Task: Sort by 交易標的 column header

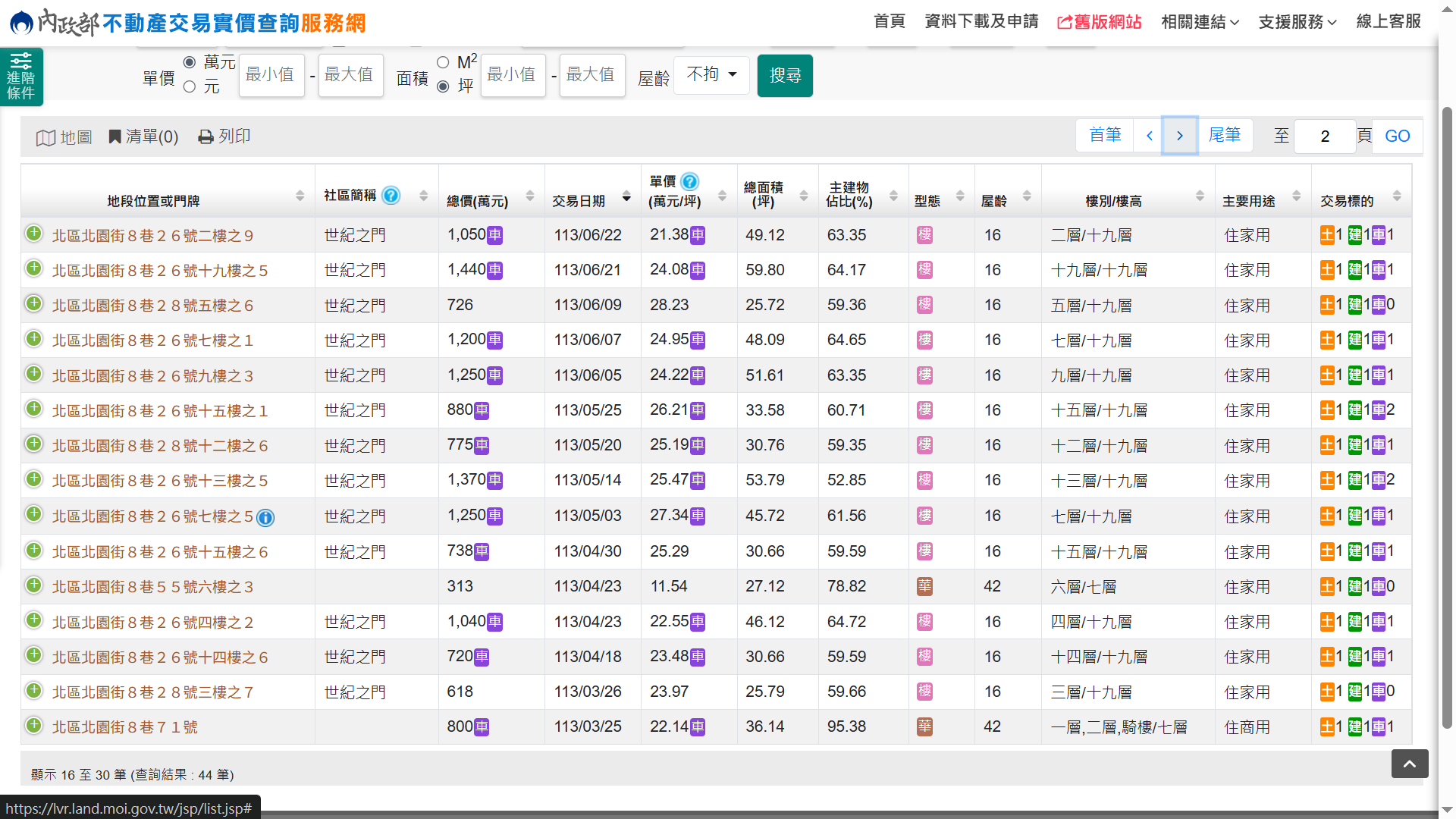Action: 1397,196
